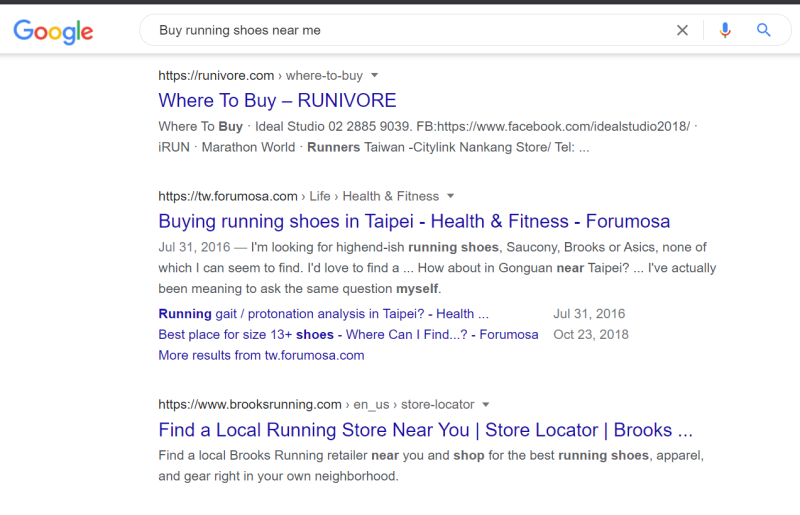This screenshot has height=515, width=800.
Task: Click snippet text 'been meaning to ask the same question myself'
Action: click(x=299, y=289)
